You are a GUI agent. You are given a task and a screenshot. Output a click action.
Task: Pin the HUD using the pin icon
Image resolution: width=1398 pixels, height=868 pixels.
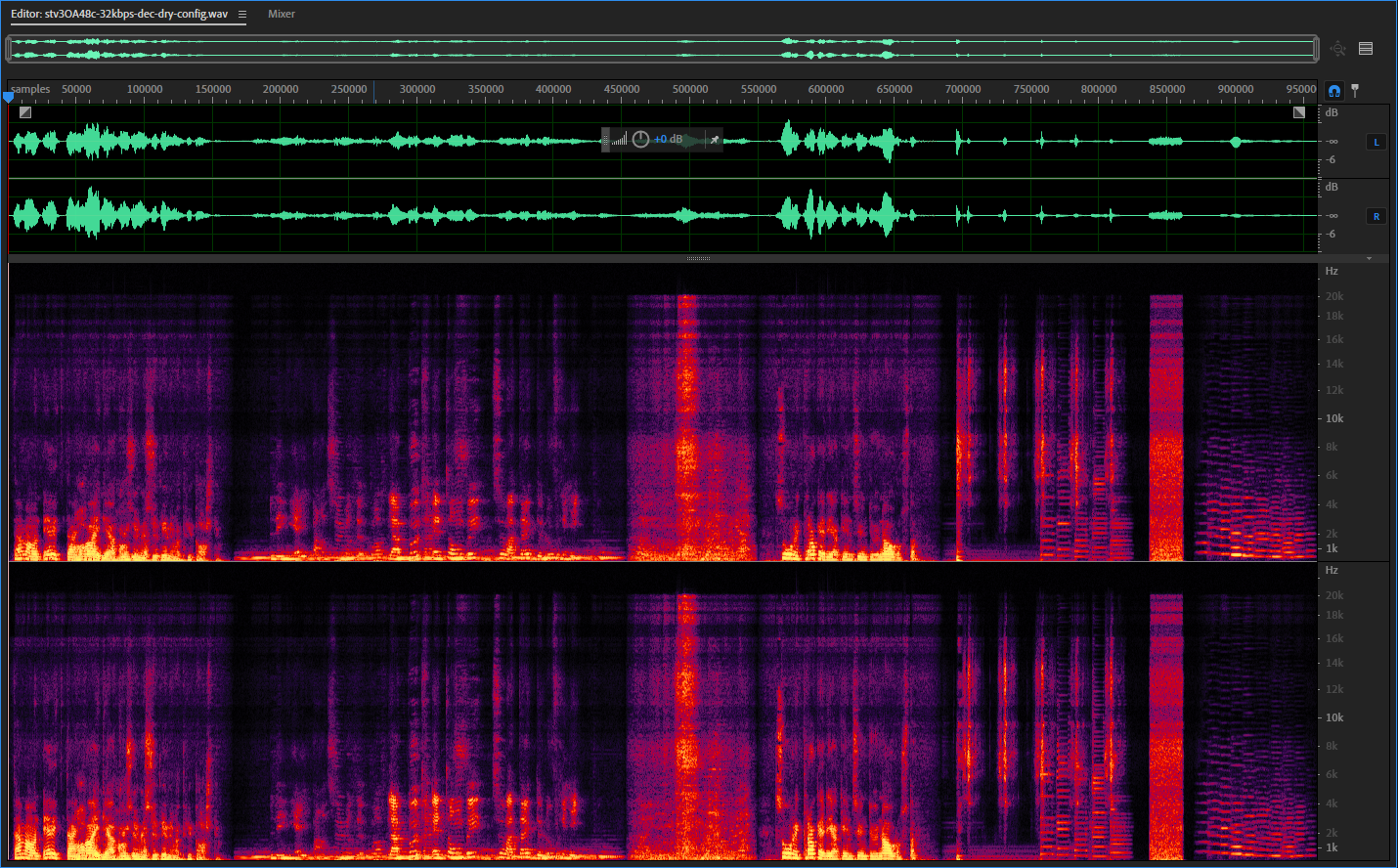[713, 139]
